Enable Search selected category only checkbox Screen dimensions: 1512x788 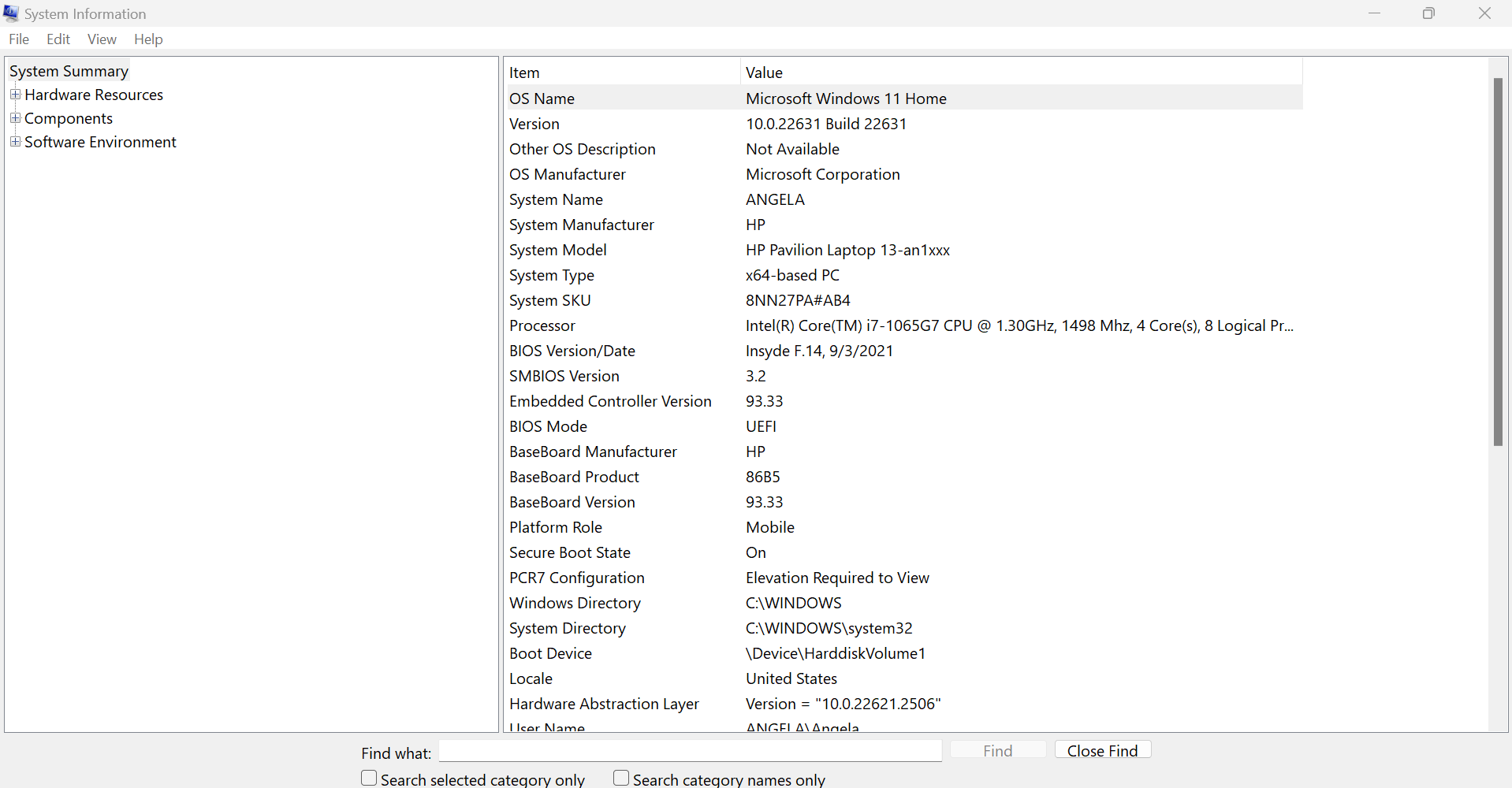369,779
